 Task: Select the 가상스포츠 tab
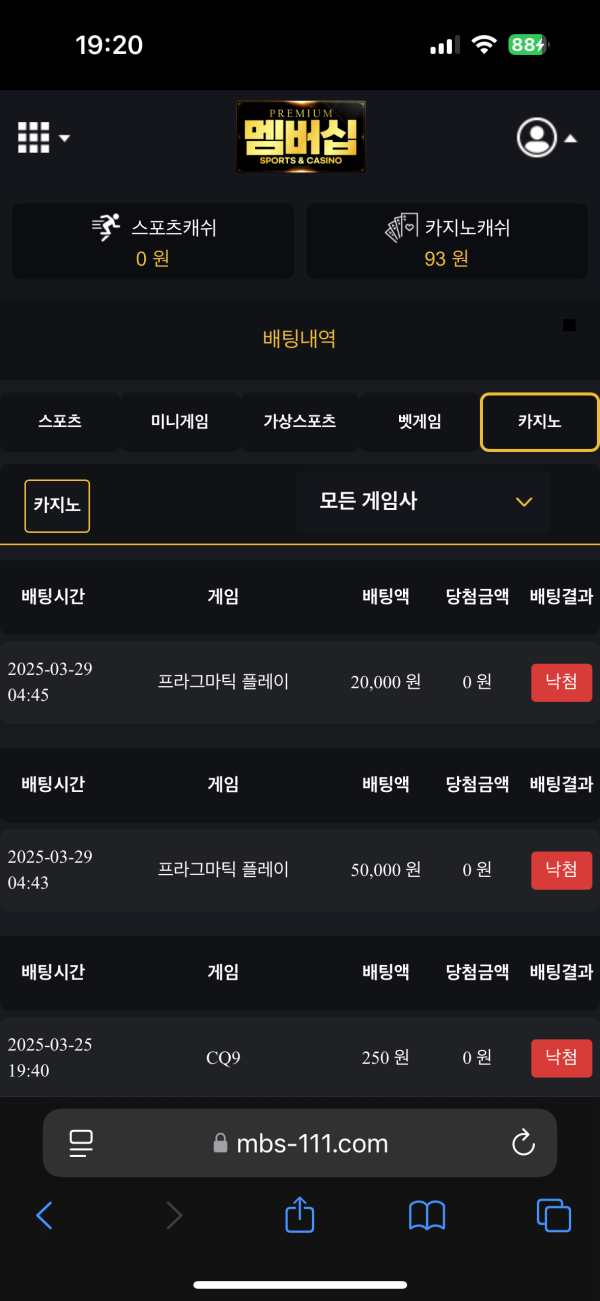(x=300, y=422)
